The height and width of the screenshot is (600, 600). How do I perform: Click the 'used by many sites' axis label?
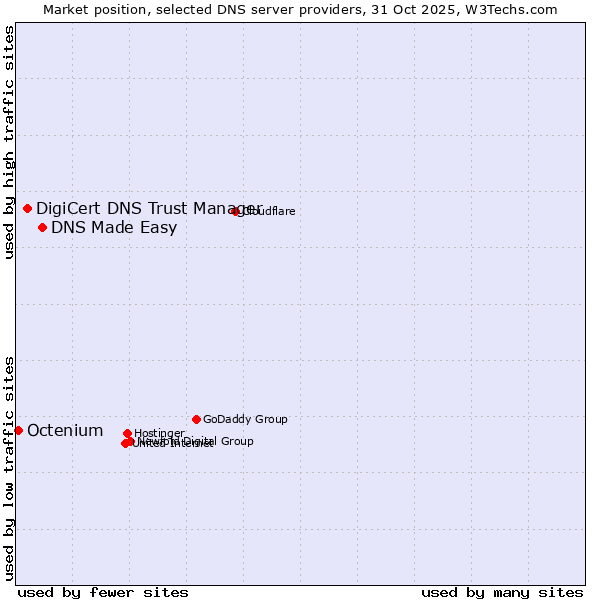click(502, 592)
